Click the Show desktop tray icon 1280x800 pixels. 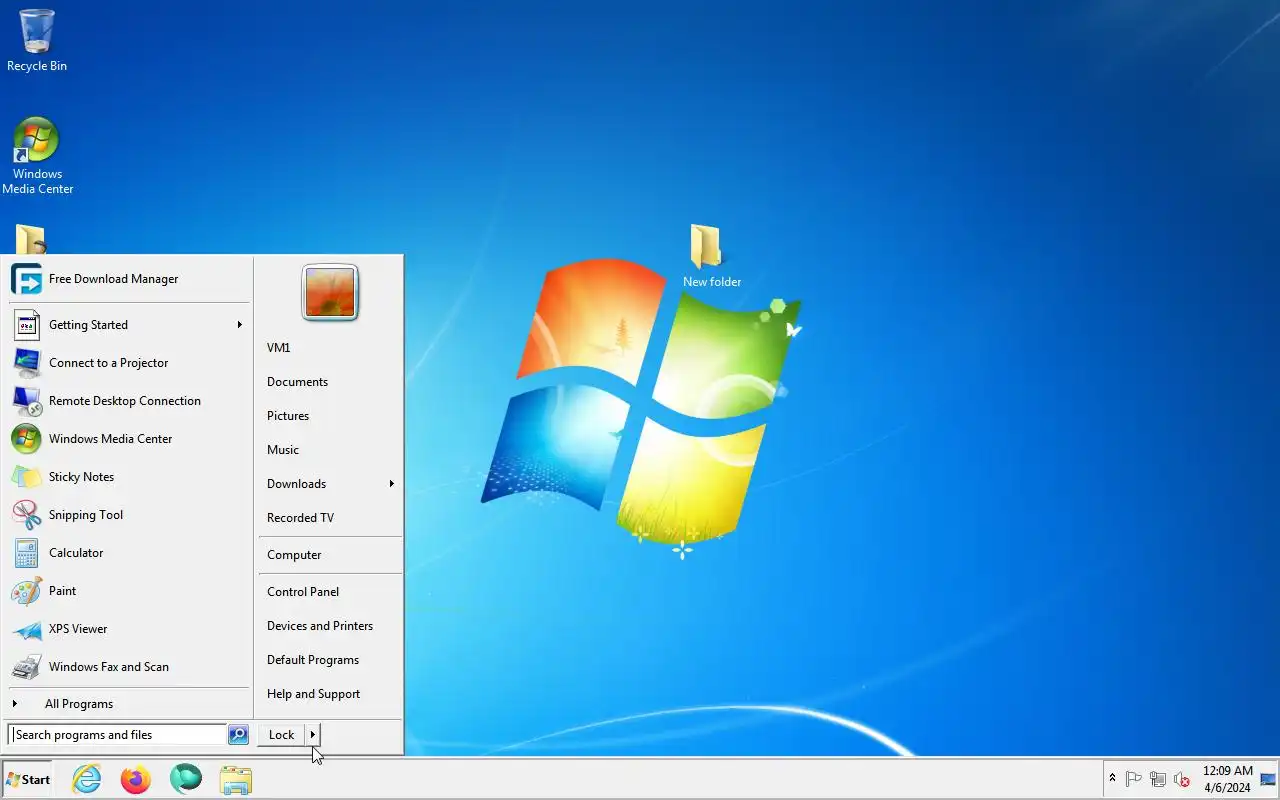pyautogui.click(x=1268, y=779)
